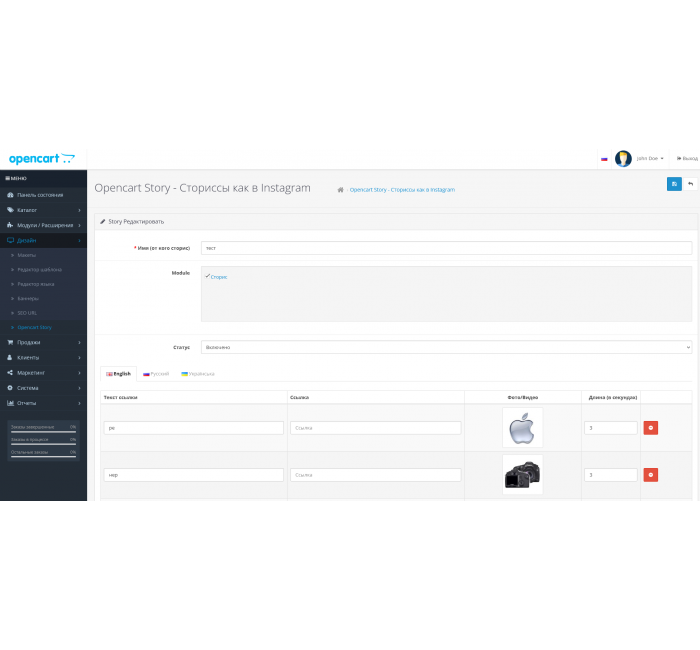Click Ссылка field in camera row
The height and width of the screenshot is (650, 700).
pyautogui.click(x=375, y=475)
